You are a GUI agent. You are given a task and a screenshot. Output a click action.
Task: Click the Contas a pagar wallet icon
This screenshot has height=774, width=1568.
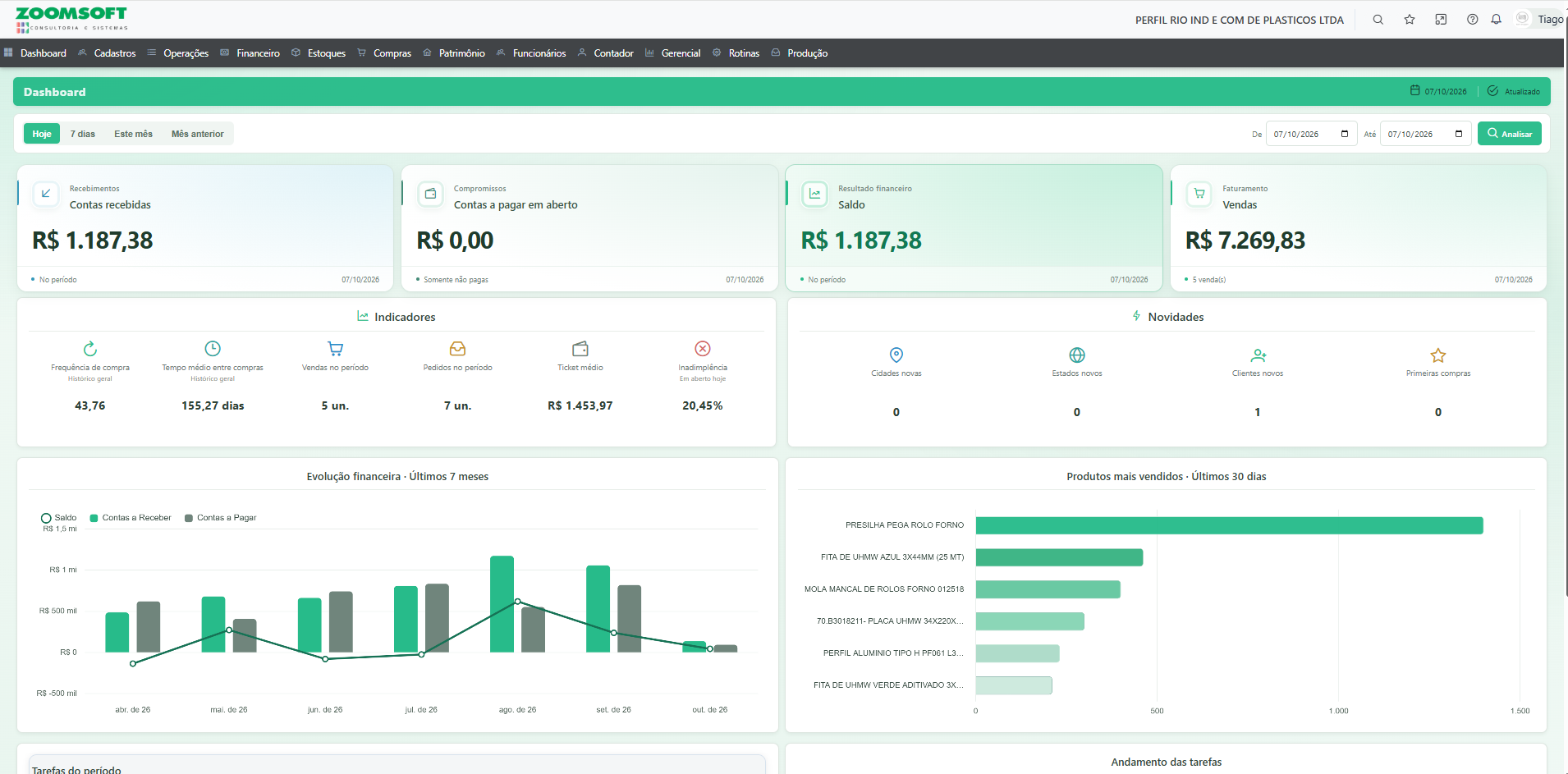tap(430, 194)
